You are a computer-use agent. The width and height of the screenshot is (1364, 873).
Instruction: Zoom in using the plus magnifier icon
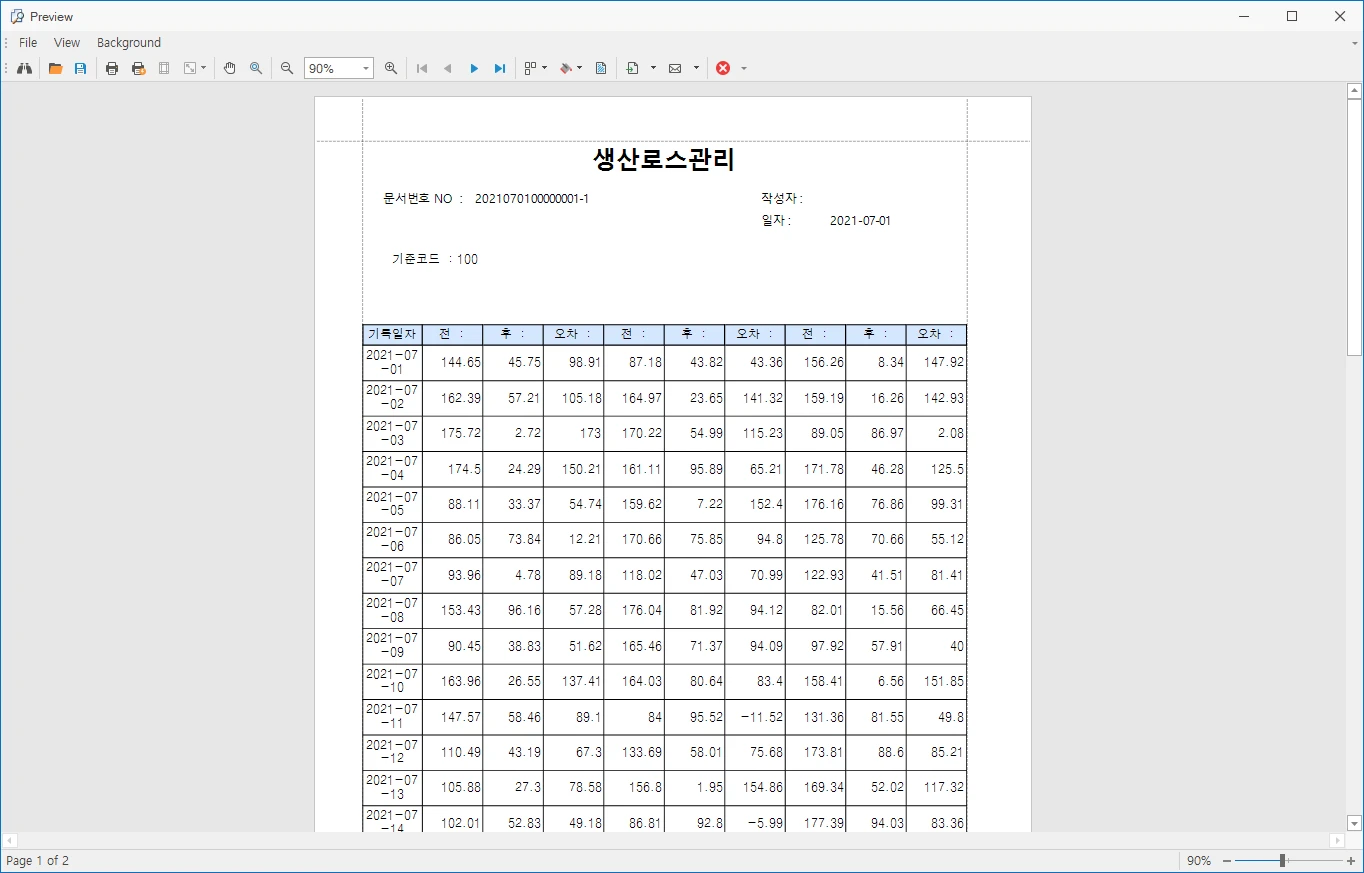(x=391, y=68)
